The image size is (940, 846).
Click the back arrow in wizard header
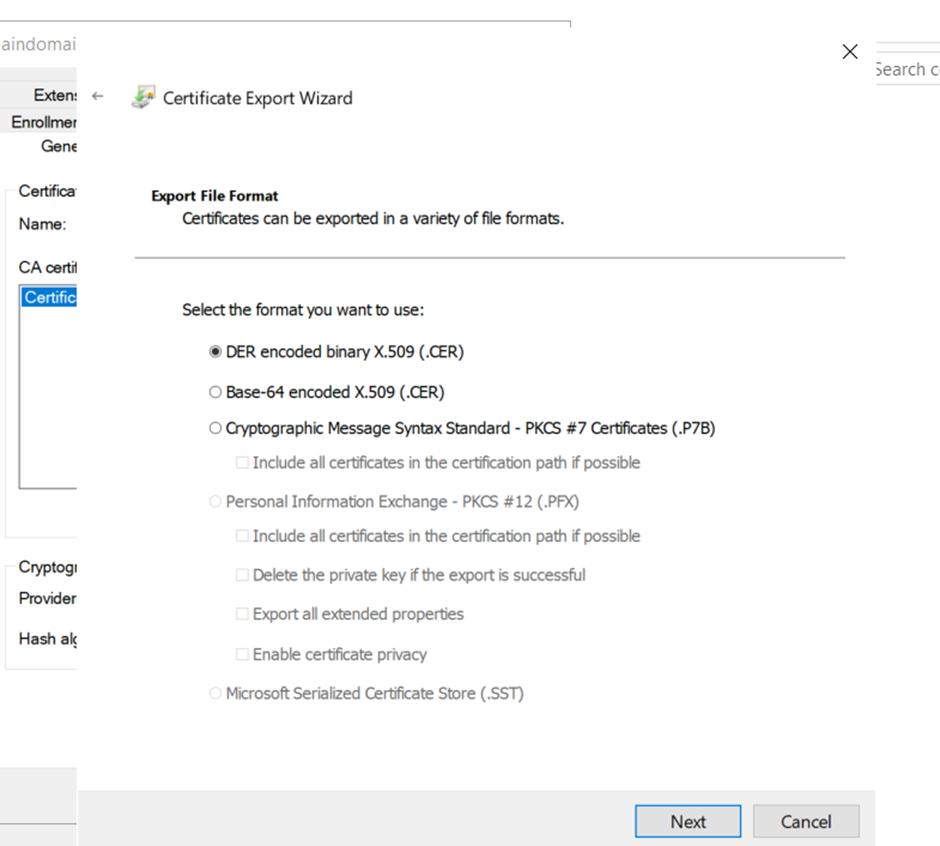(x=97, y=97)
